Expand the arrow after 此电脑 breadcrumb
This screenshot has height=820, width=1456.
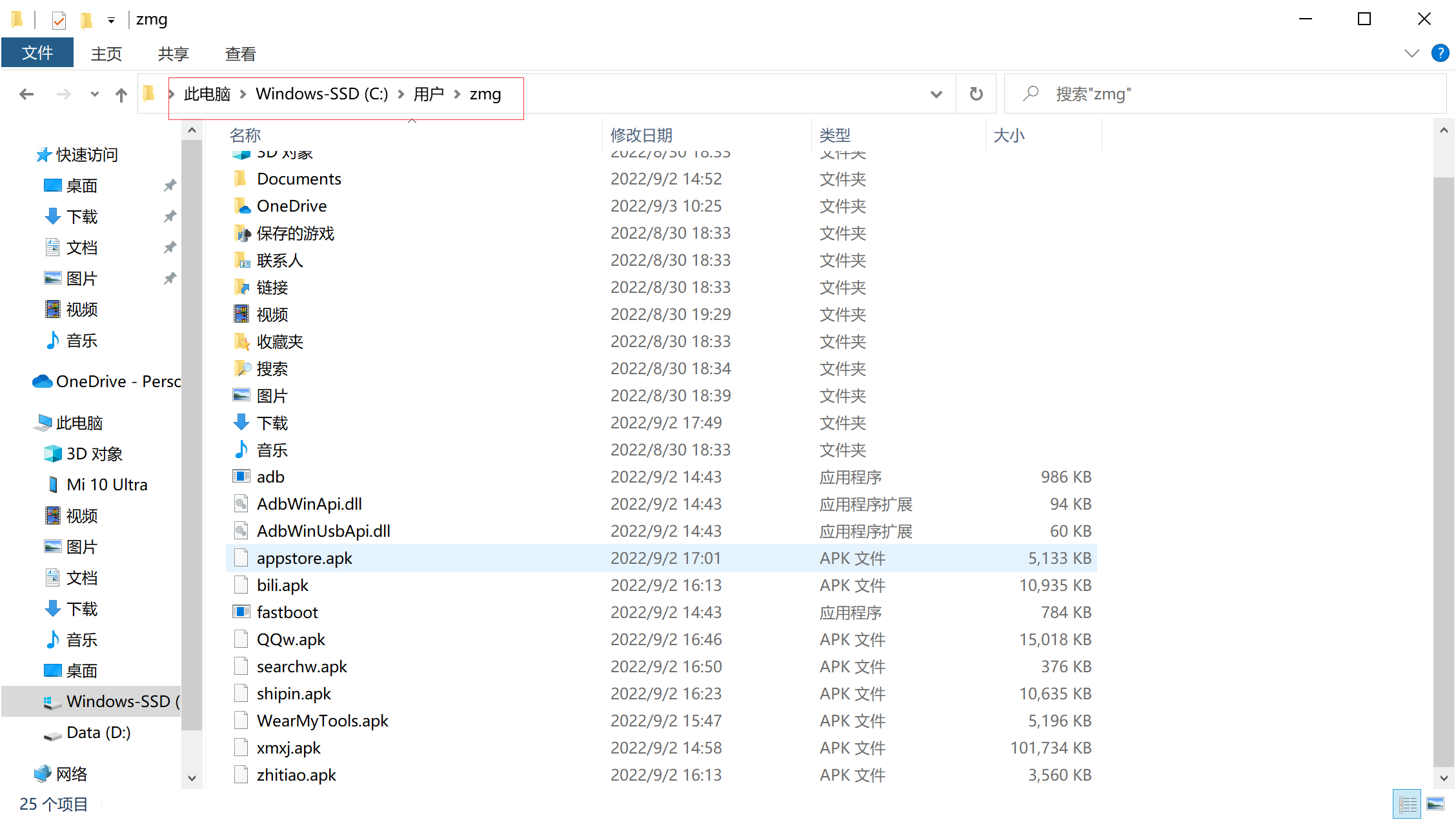pyautogui.click(x=243, y=94)
